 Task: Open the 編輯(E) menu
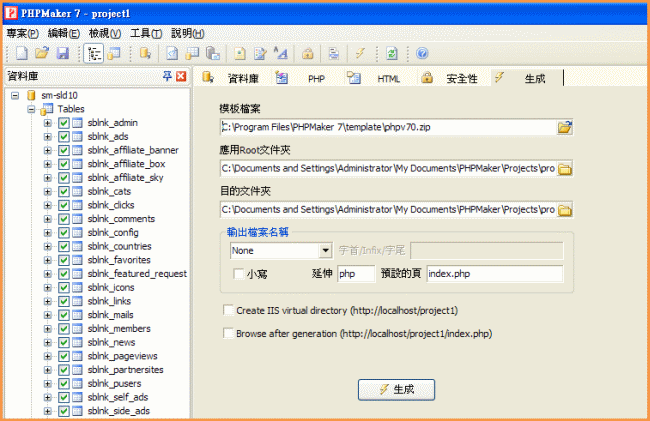pyautogui.click(x=63, y=33)
